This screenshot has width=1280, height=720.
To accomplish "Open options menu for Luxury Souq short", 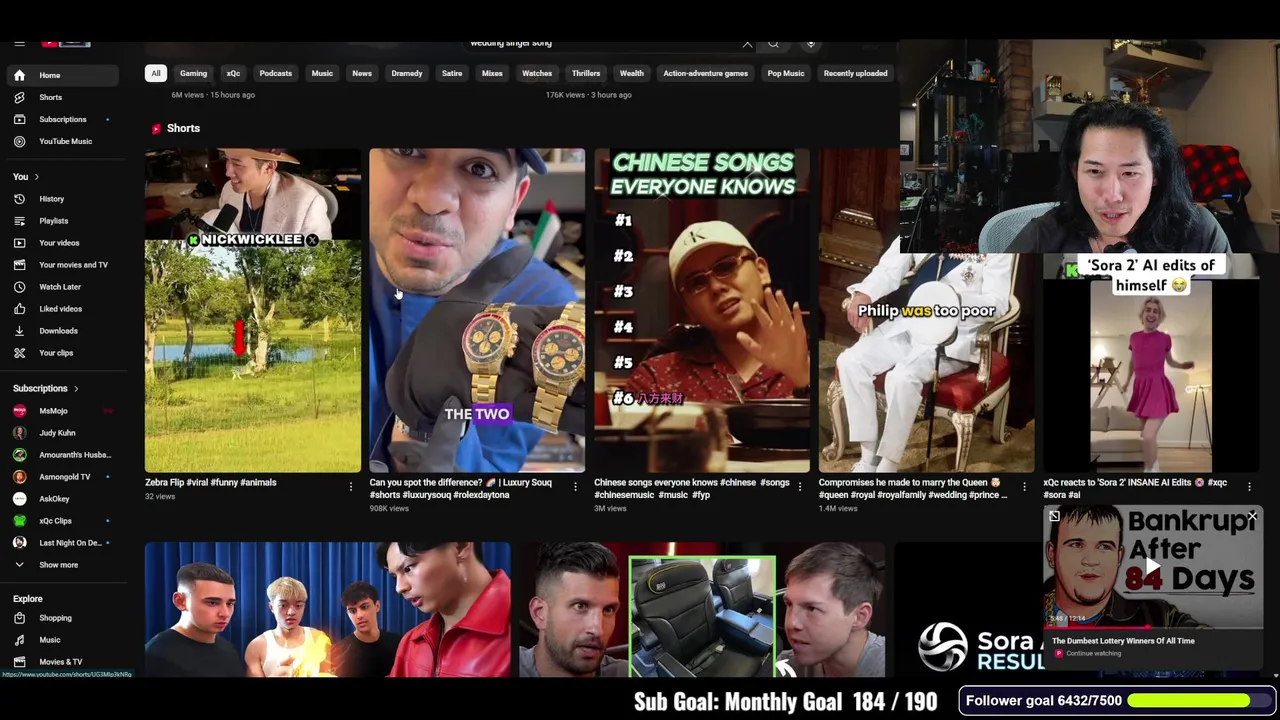I will [575, 487].
